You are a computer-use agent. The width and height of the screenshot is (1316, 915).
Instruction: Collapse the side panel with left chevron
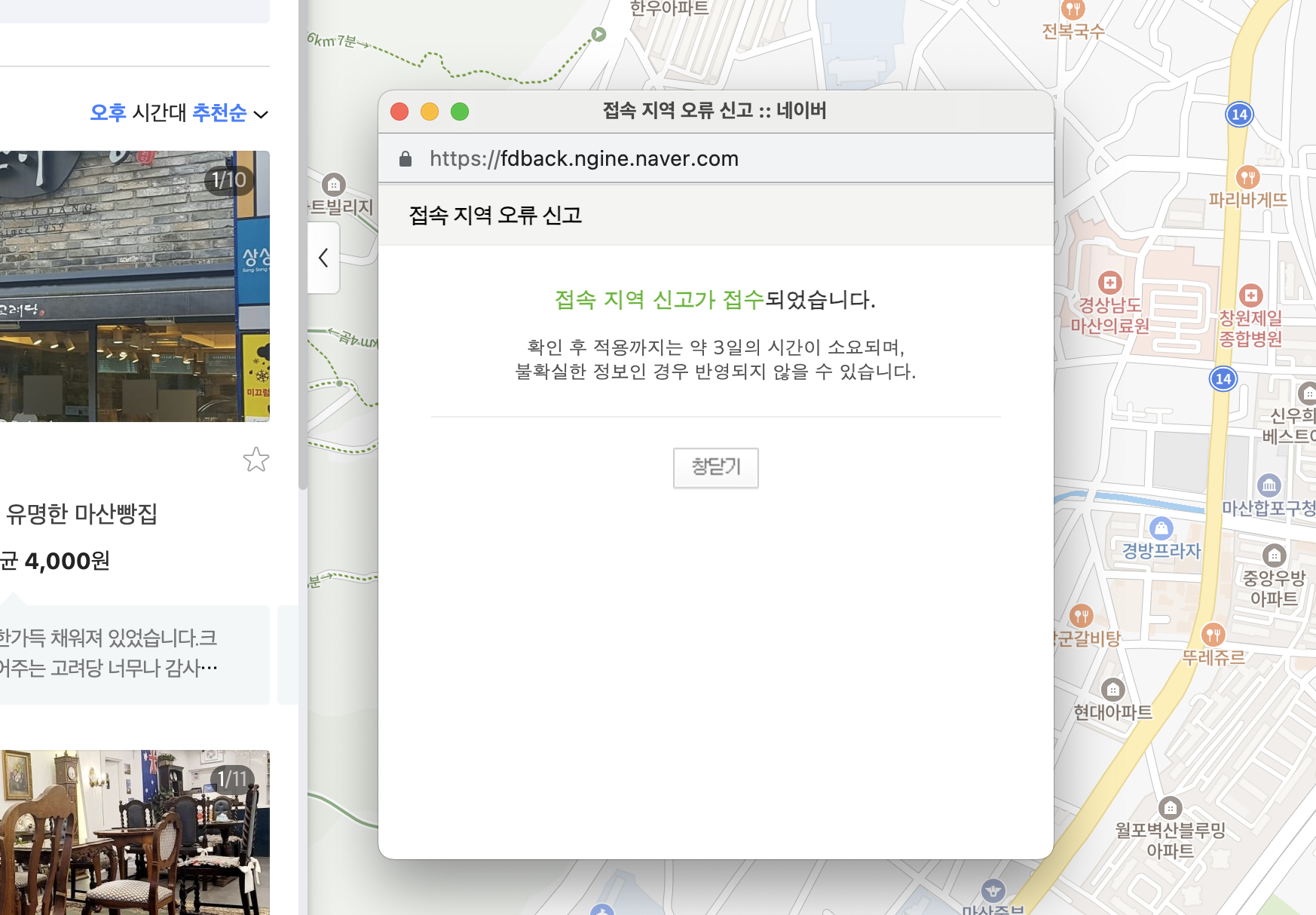(x=323, y=258)
